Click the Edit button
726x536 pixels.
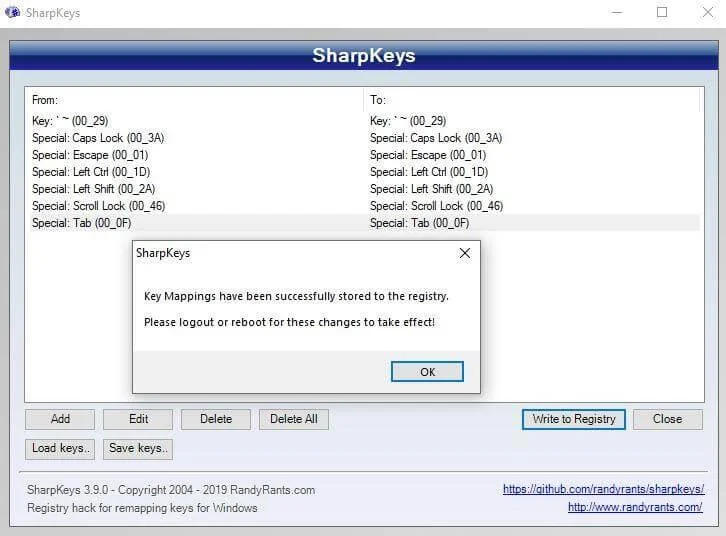click(138, 419)
